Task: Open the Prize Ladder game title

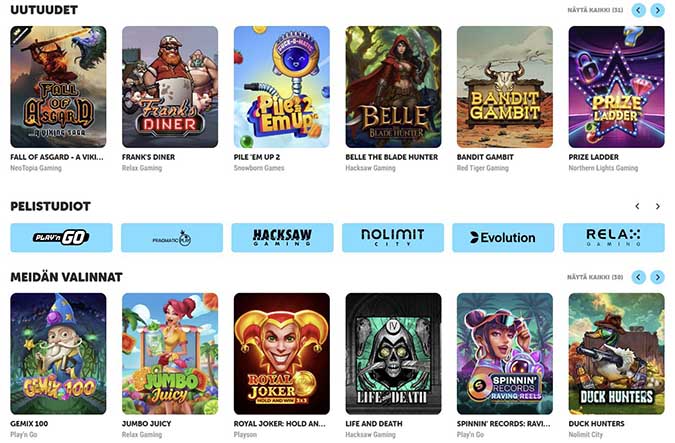Action: pyautogui.click(x=594, y=157)
